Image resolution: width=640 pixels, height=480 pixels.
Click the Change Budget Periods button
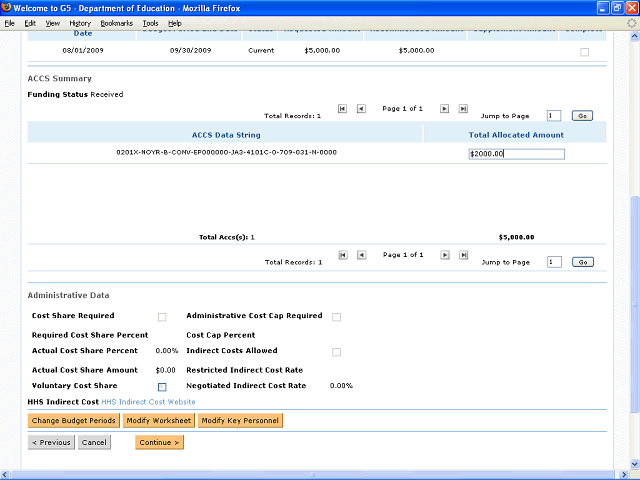click(74, 421)
